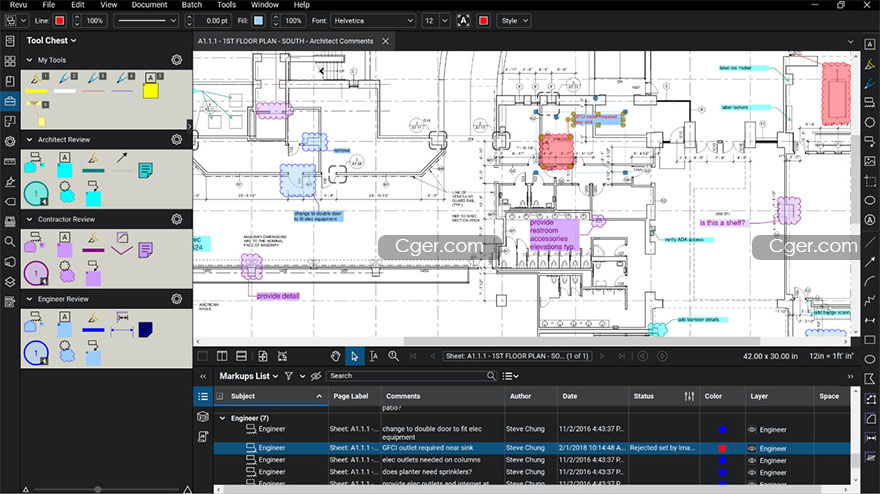Open the Batch menu
The width and height of the screenshot is (880, 494).
pos(191,4)
